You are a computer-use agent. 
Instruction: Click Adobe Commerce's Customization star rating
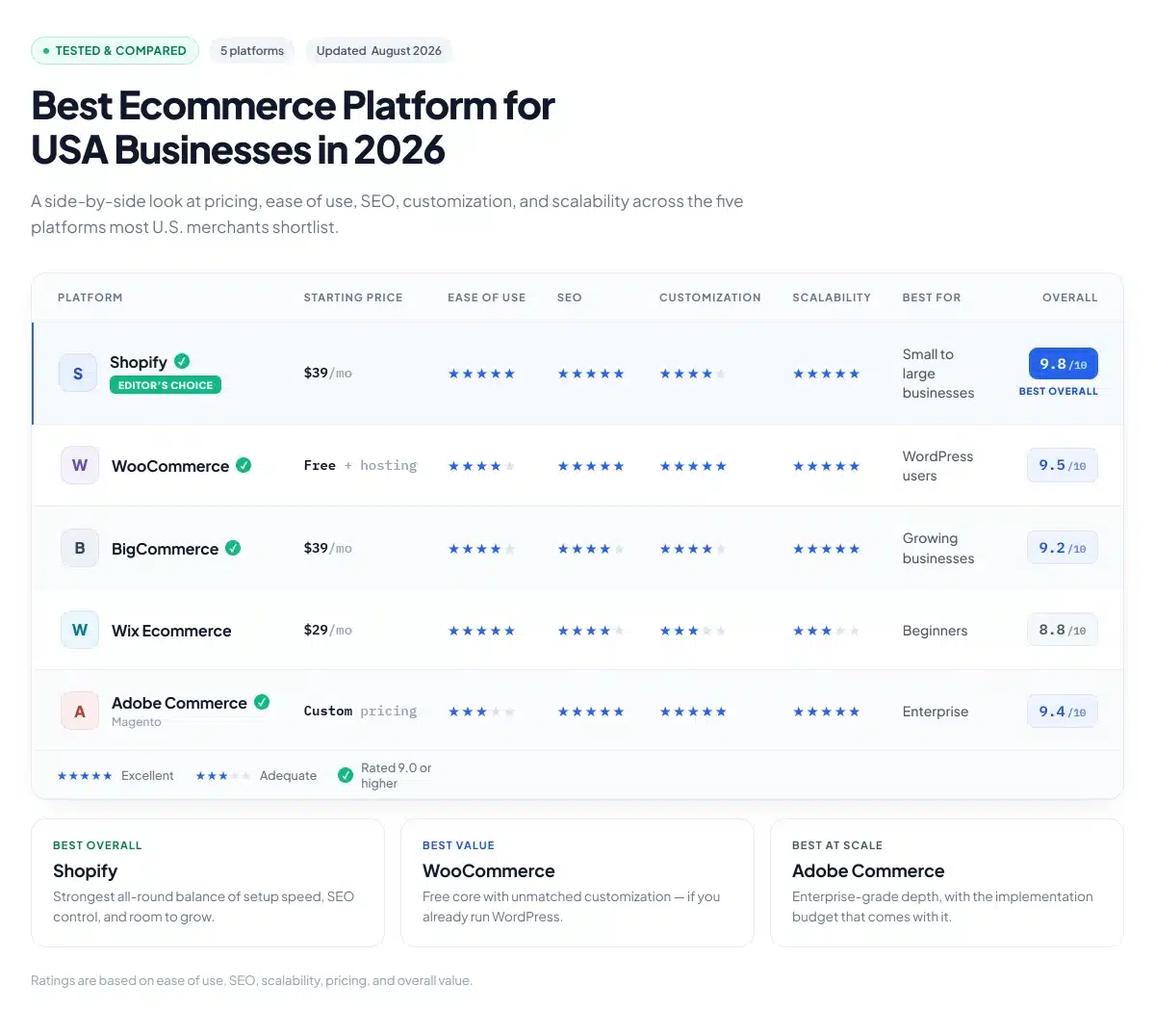pos(693,712)
